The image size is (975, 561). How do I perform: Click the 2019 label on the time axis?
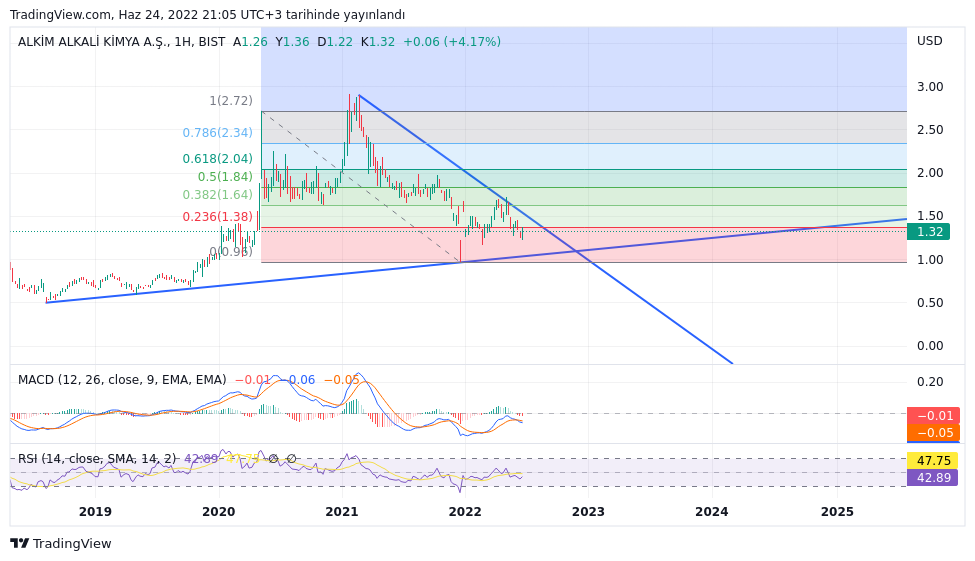coord(95,512)
